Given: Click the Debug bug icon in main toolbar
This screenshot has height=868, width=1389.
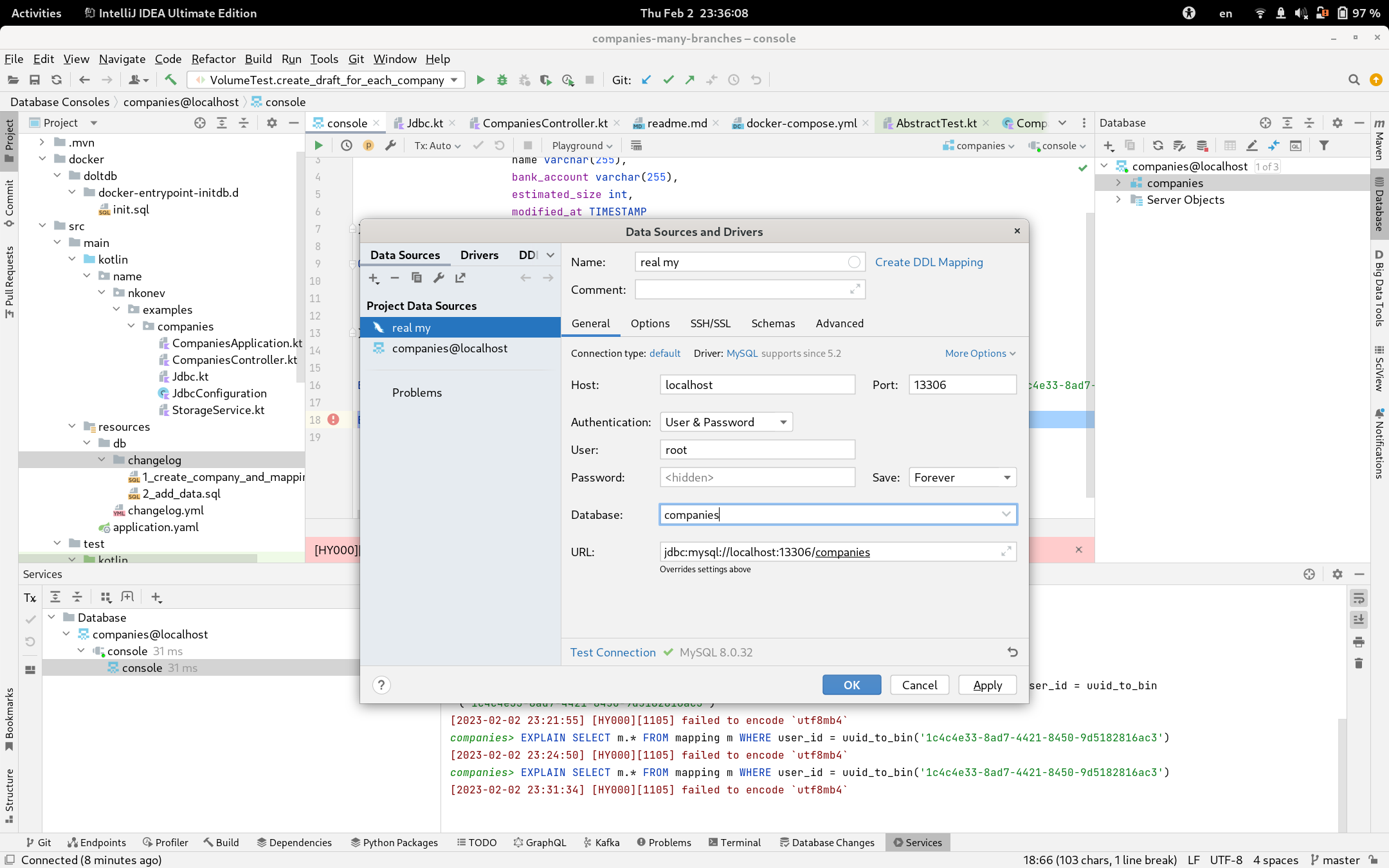Looking at the screenshot, I should pos(502,80).
